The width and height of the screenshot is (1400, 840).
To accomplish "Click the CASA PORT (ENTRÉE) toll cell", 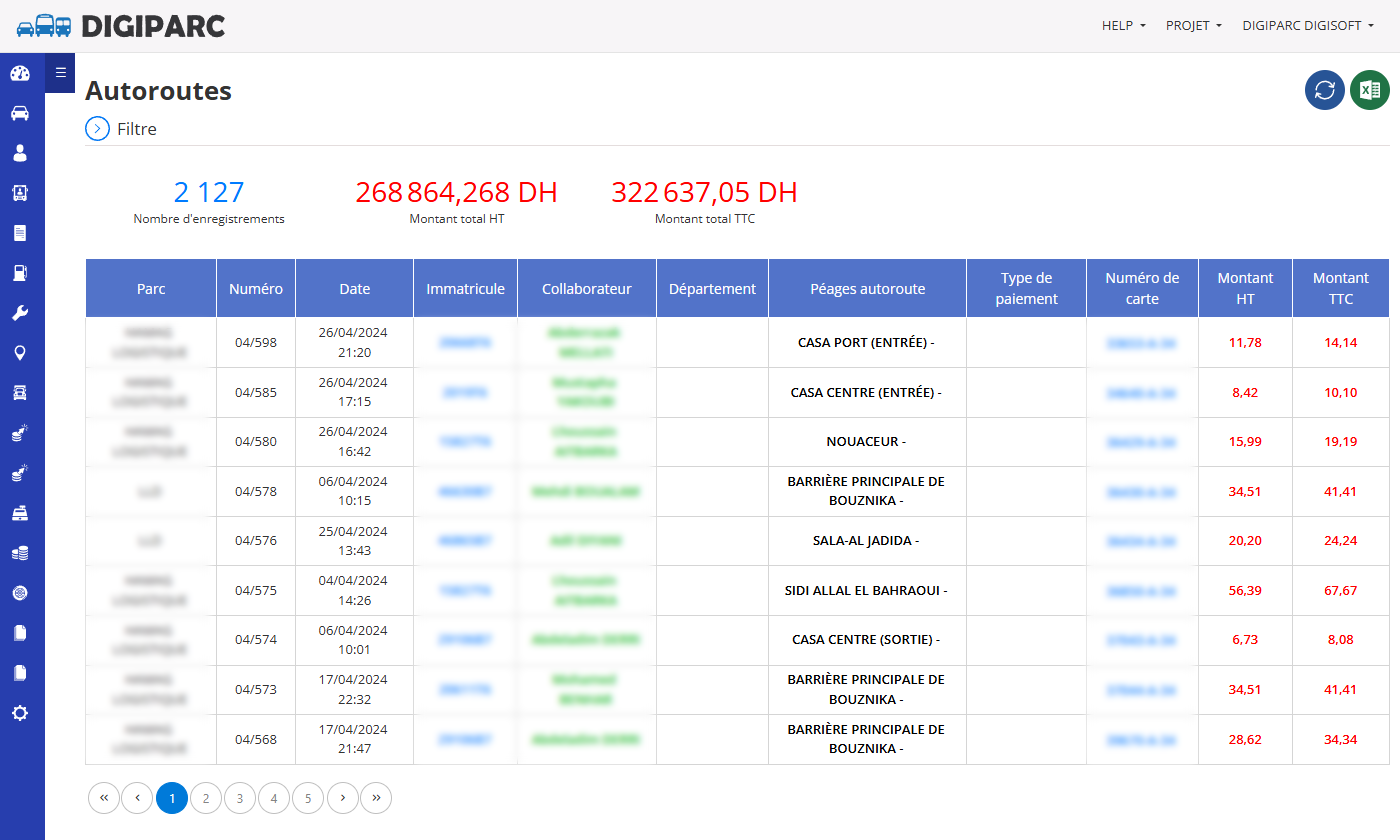I will pyautogui.click(x=866, y=343).
